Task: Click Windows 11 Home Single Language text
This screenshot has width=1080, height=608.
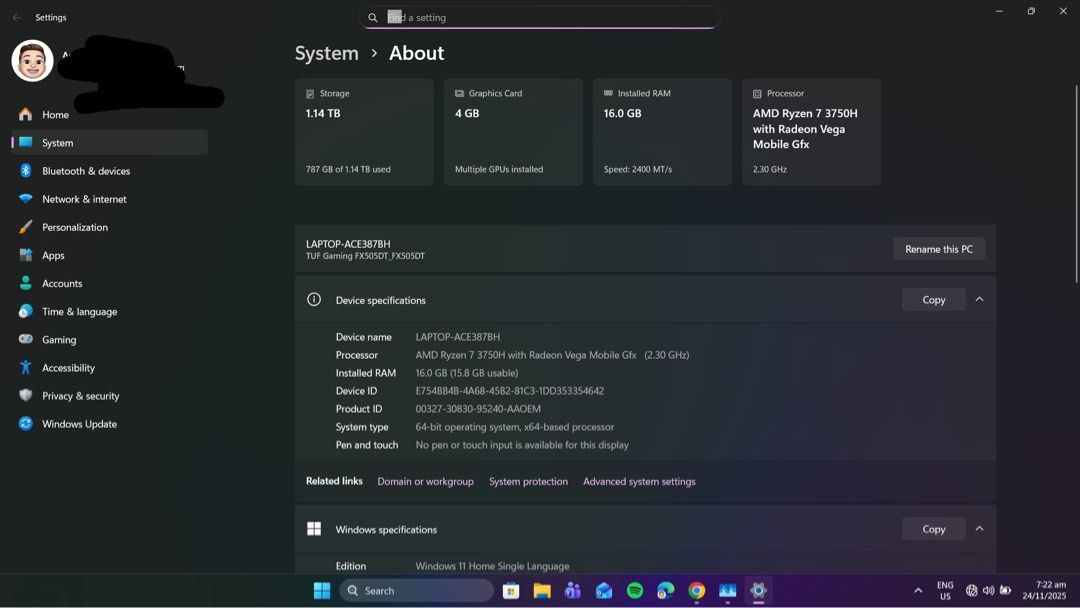Action: [492, 566]
